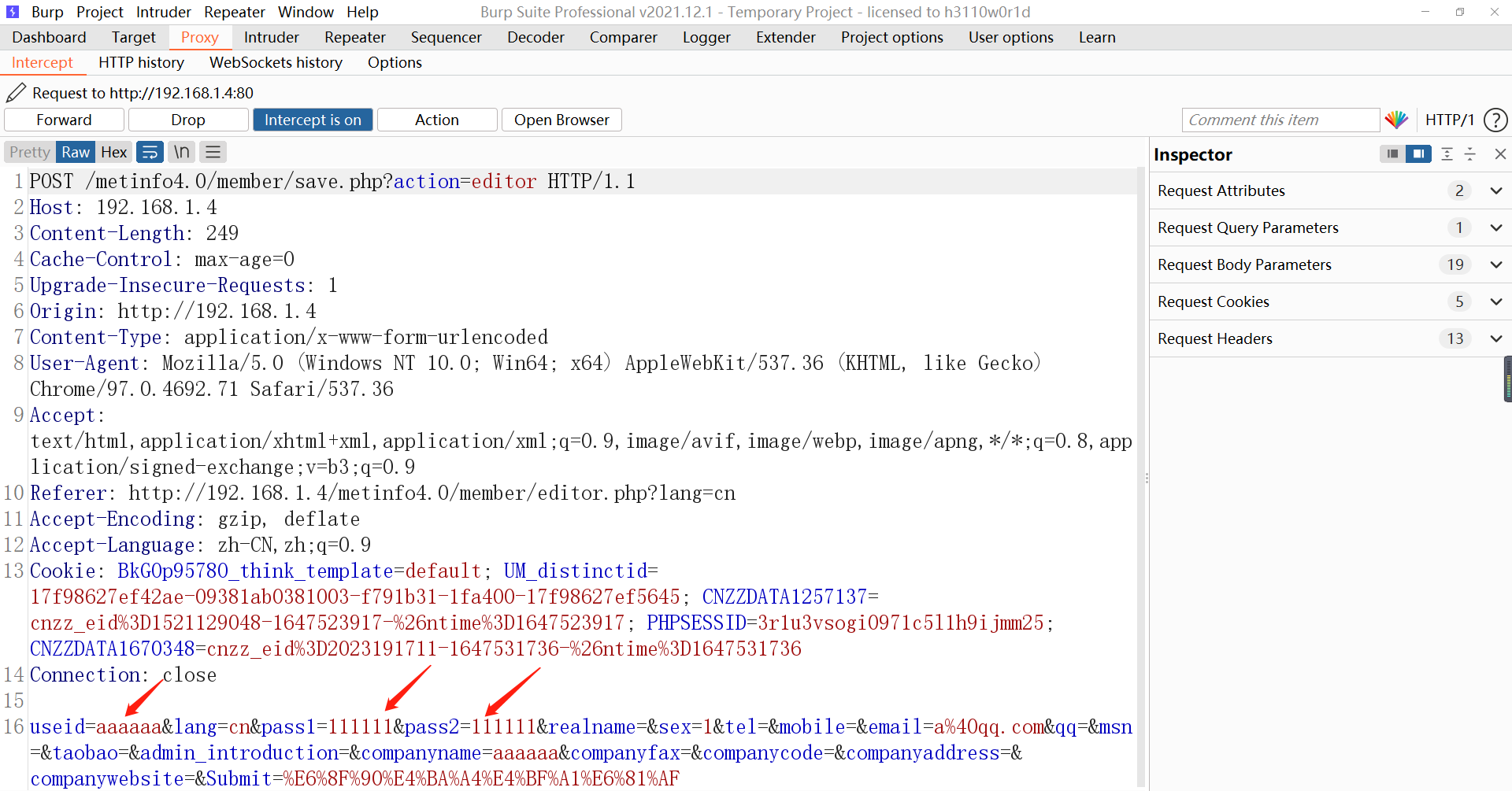
Task: Open the Project options tab
Action: (x=892, y=37)
